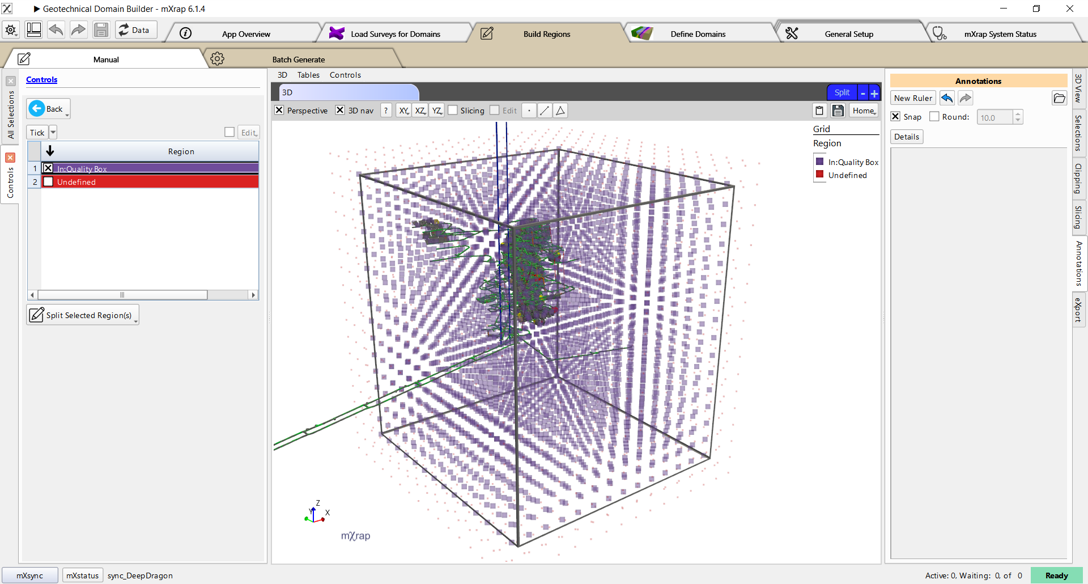Screen dimensions: 1088x584
Task: Open the Define Domains tab
Action: (697, 33)
